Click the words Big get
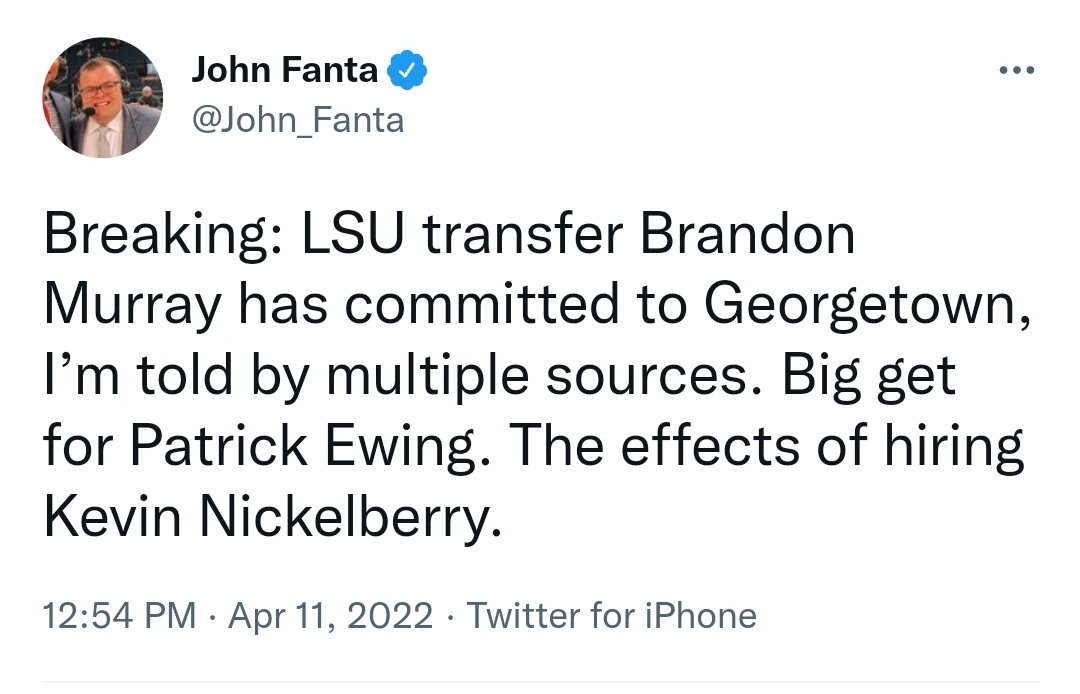Viewport: 1080px width, 694px height. coord(869,376)
